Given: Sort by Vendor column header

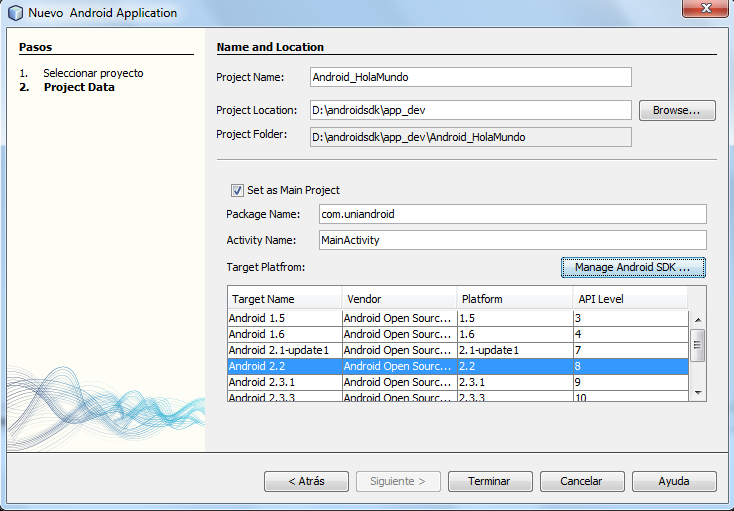Looking at the screenshot, I should [x=399, y=299].
